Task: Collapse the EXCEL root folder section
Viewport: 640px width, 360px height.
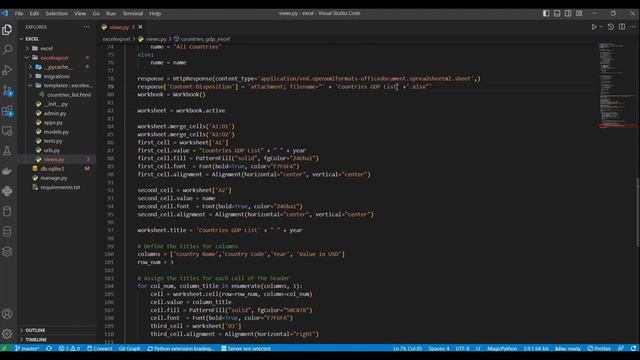Action: point(32,39)
